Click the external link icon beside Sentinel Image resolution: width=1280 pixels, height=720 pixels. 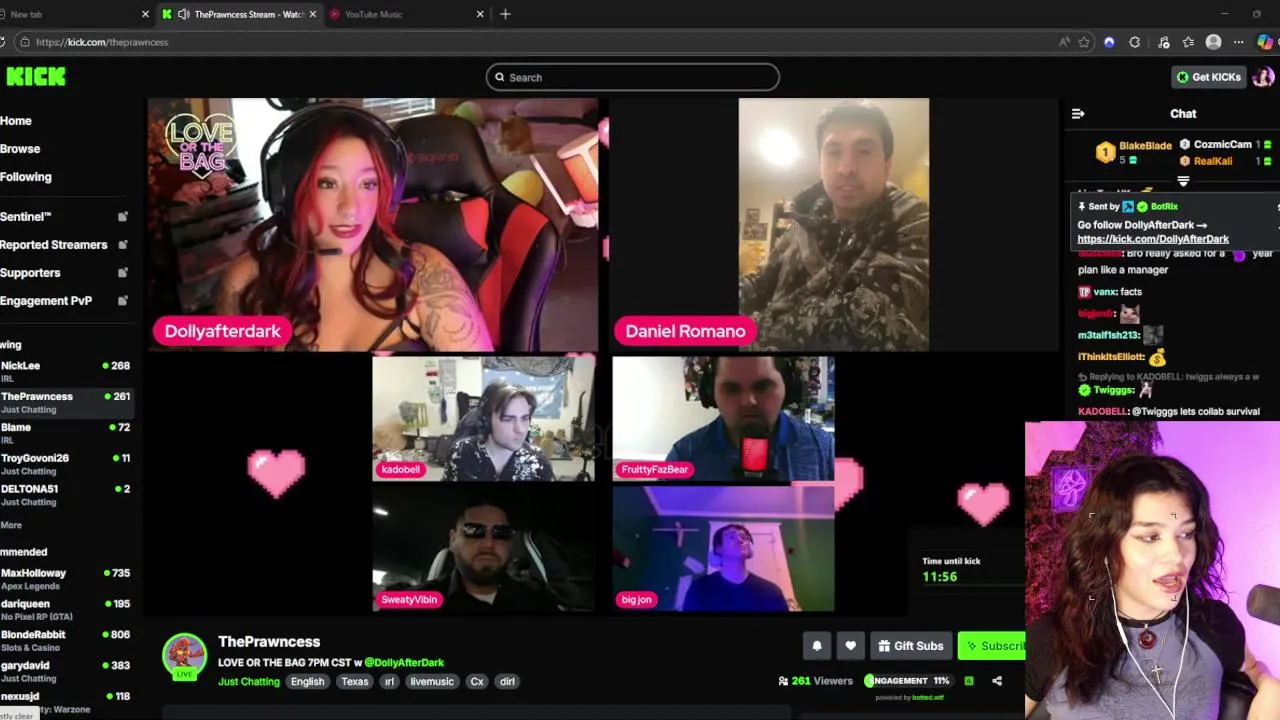point(123,216)
